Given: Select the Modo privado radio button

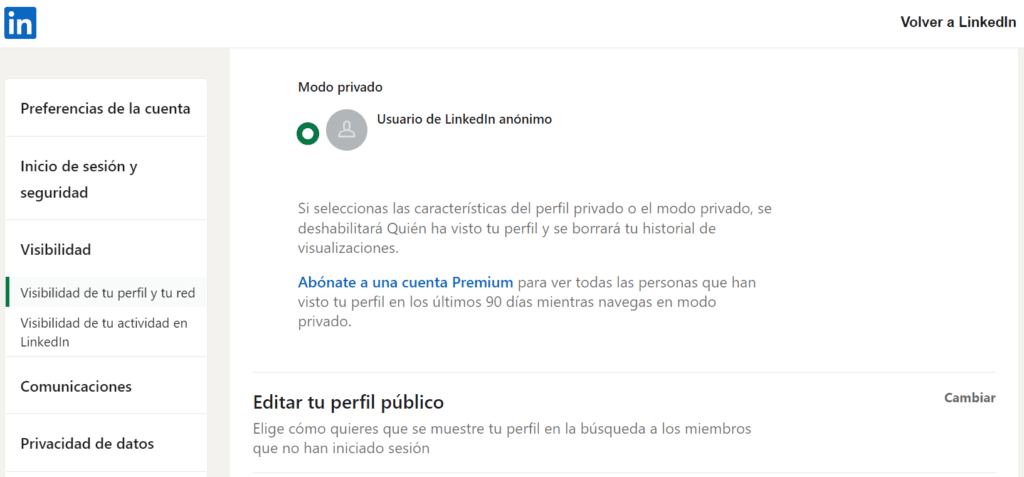Looking at the screenshot, I should [308, 134].
